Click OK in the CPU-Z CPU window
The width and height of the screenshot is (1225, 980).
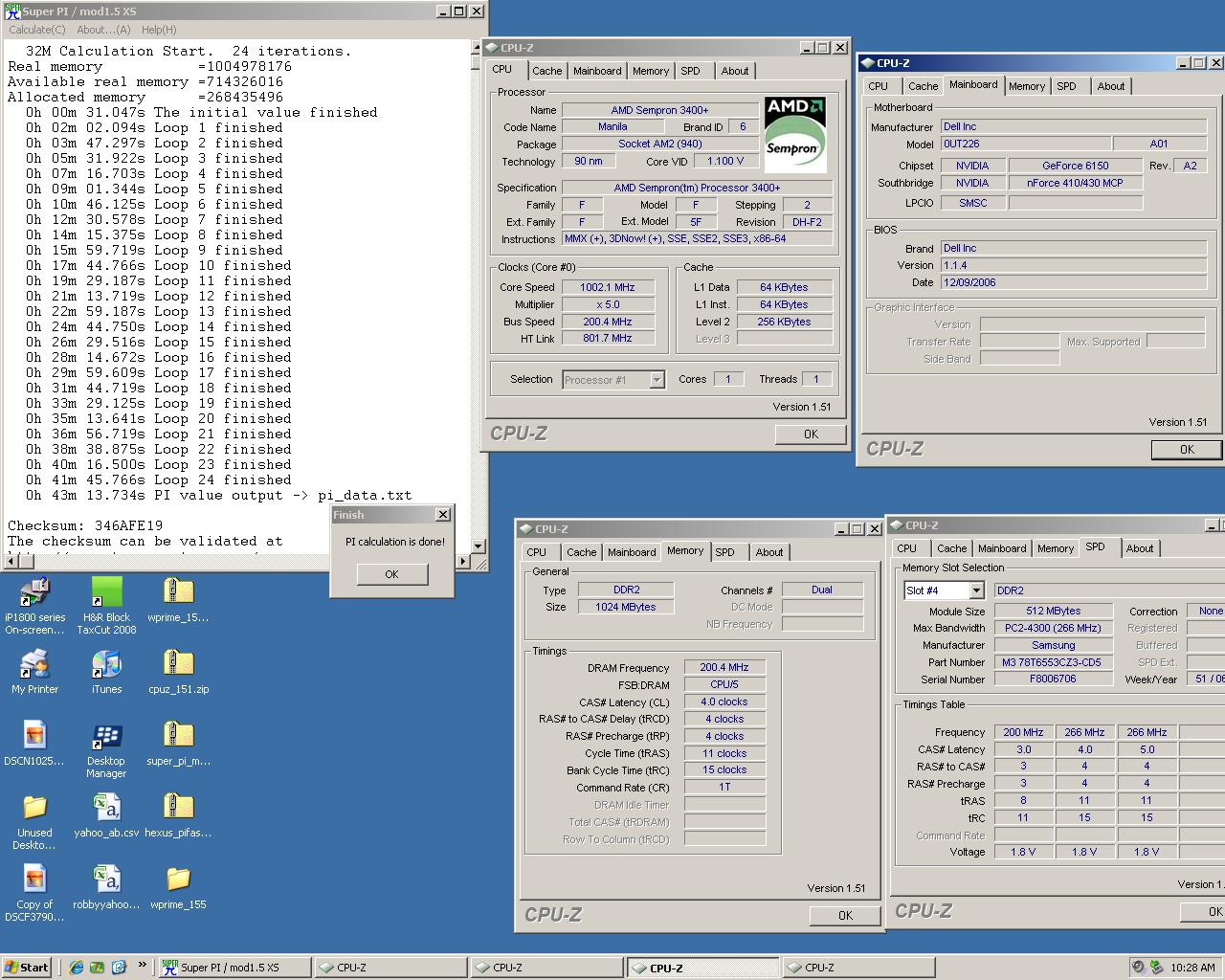(x=811, y=434)
